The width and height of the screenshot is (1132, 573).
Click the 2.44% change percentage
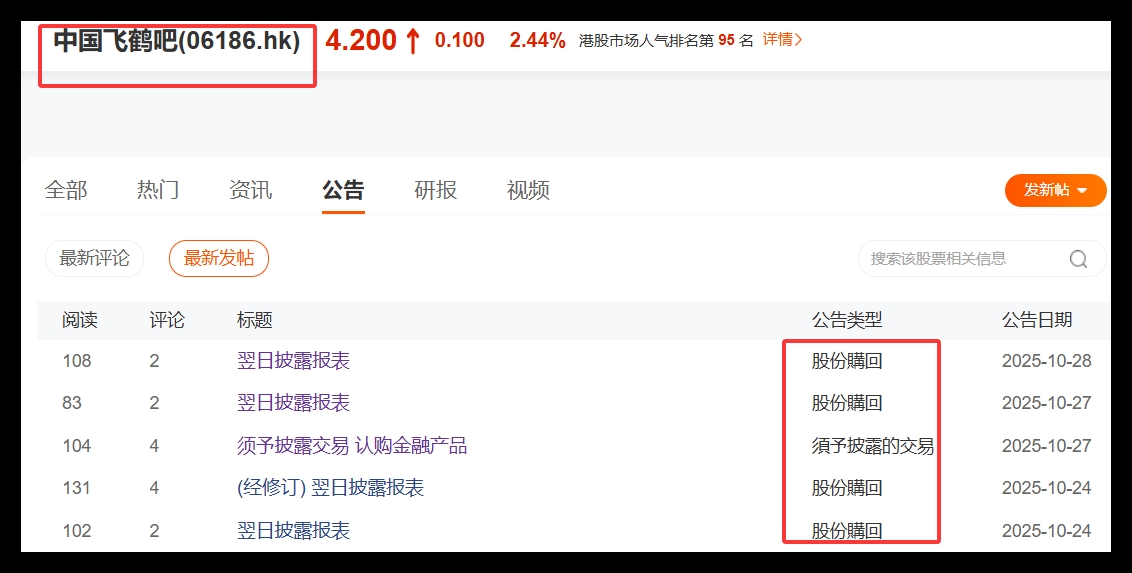point(537,40)
